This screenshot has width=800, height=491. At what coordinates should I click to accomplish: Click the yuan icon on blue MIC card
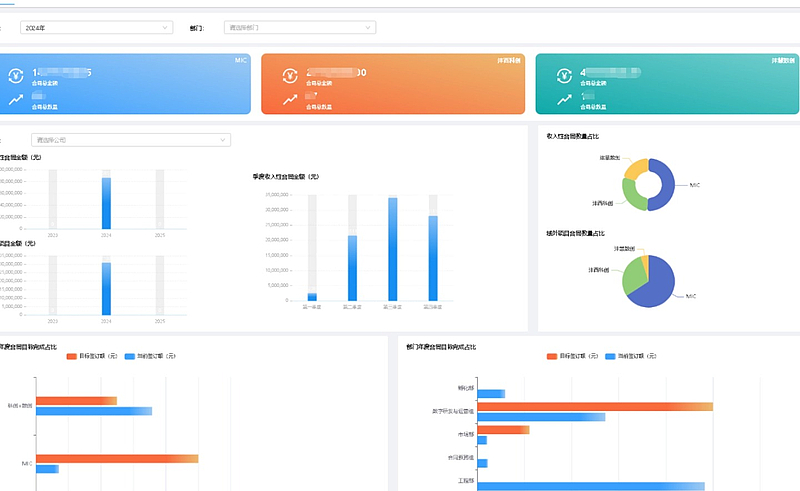16,75
